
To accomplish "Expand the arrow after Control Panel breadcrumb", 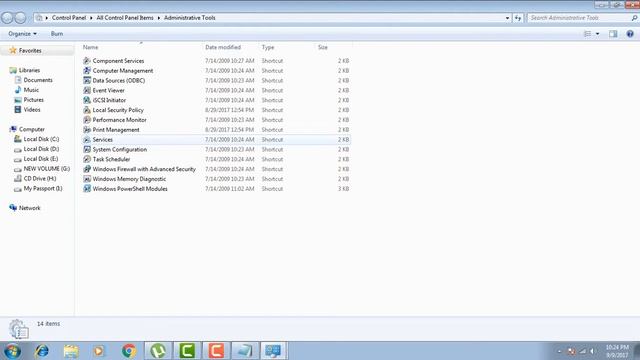I will (91, 18).
